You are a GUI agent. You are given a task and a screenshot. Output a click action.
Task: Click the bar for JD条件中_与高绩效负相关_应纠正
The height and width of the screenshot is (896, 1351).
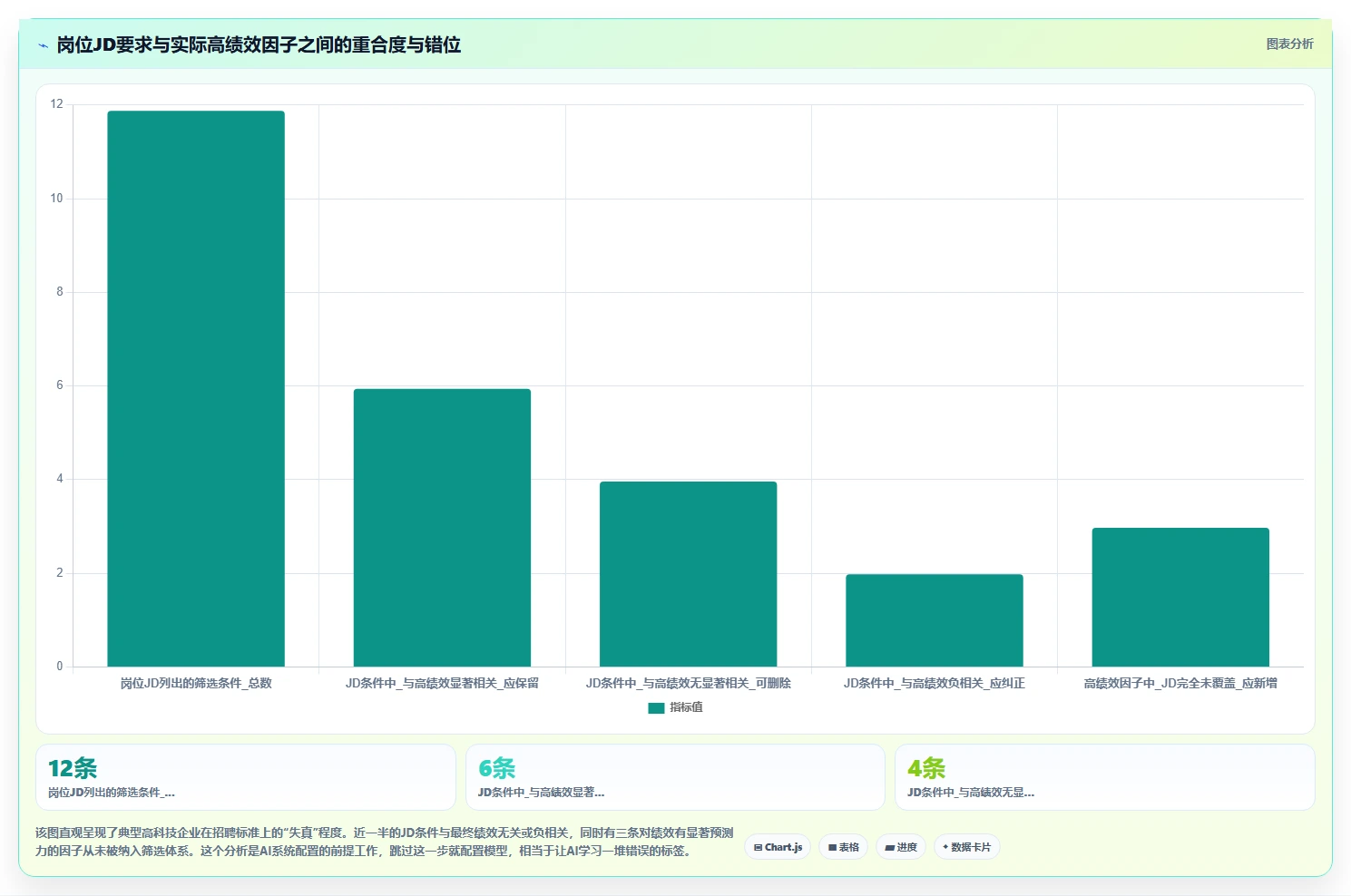(935, 620)
